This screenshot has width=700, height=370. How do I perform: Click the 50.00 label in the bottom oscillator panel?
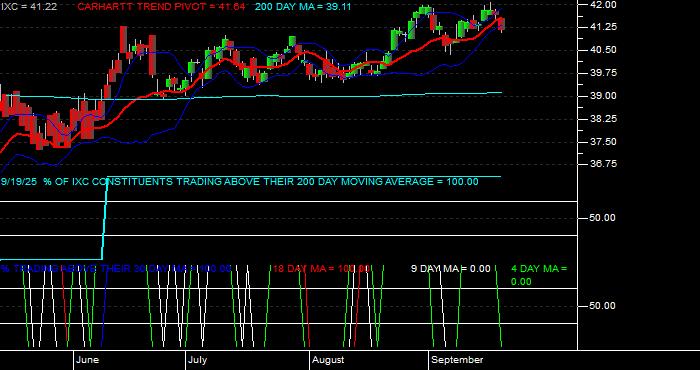(x=603, y=306)
